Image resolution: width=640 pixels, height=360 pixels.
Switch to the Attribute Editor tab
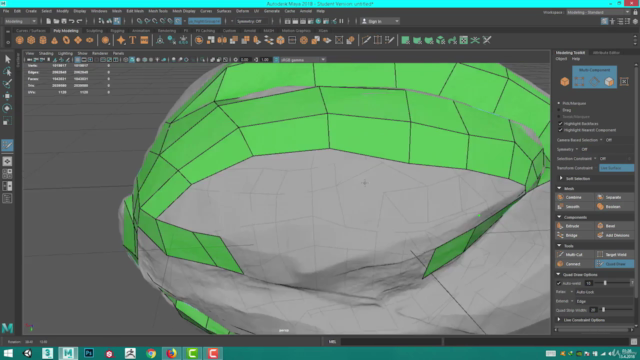(606, 53)
